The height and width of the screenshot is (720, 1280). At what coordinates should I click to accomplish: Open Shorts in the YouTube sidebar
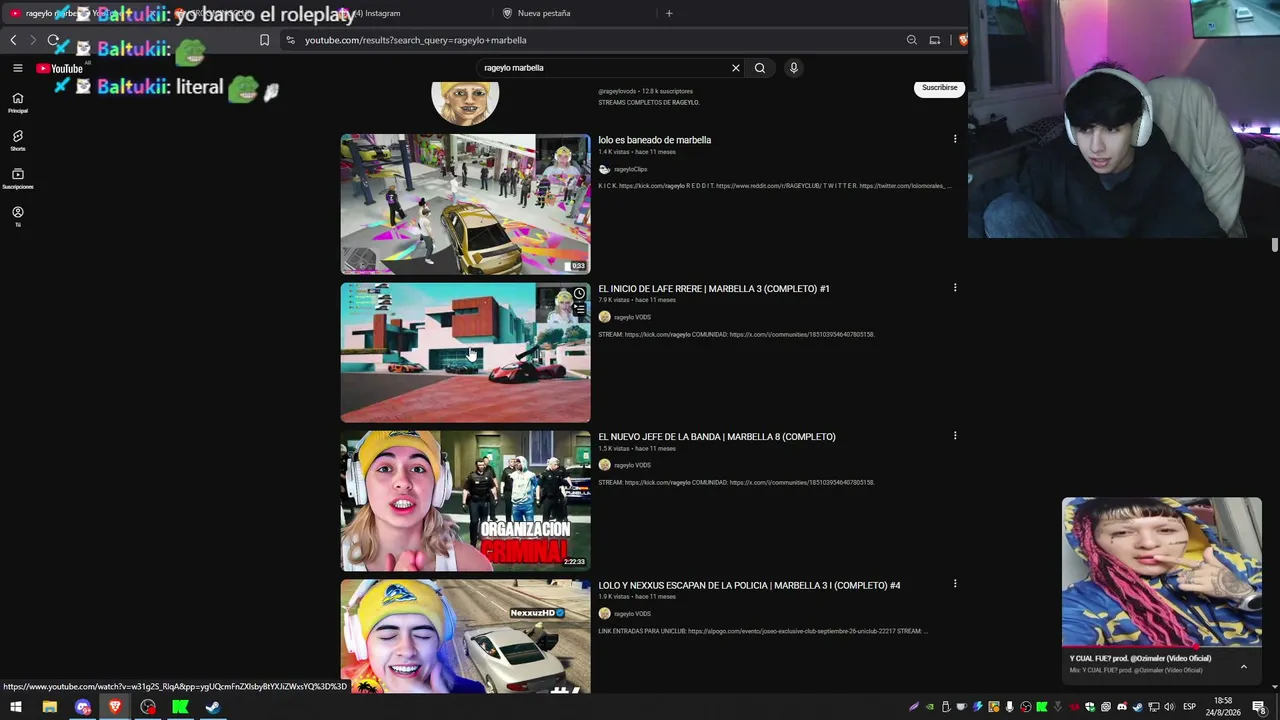[17, 140]
